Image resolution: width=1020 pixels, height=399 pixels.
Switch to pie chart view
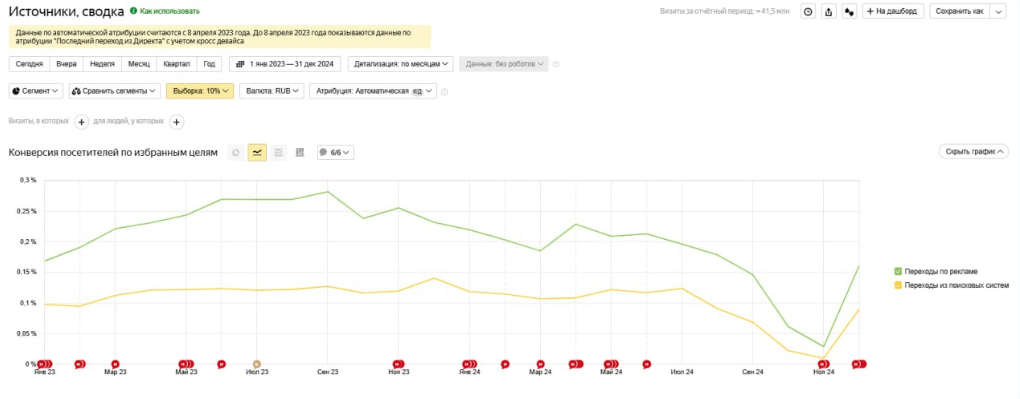click(235, 152)
